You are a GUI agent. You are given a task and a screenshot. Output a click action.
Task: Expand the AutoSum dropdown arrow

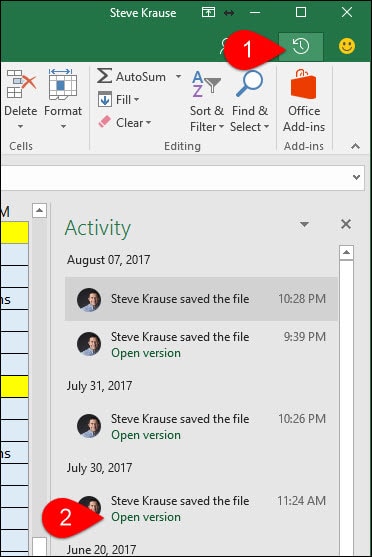(x=178, y=76)
